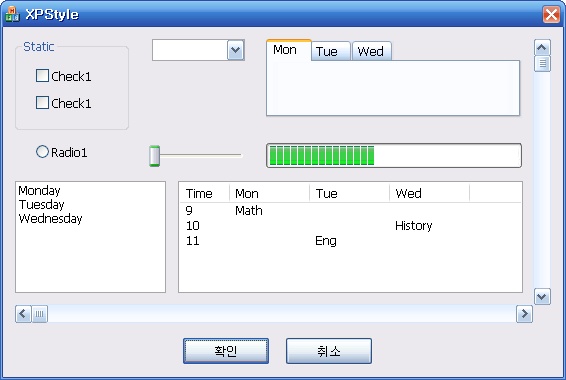This screenshot has width=566, height=380.
Task: Click the vertical scrollbar up arrow
Action: coord(542,47)
